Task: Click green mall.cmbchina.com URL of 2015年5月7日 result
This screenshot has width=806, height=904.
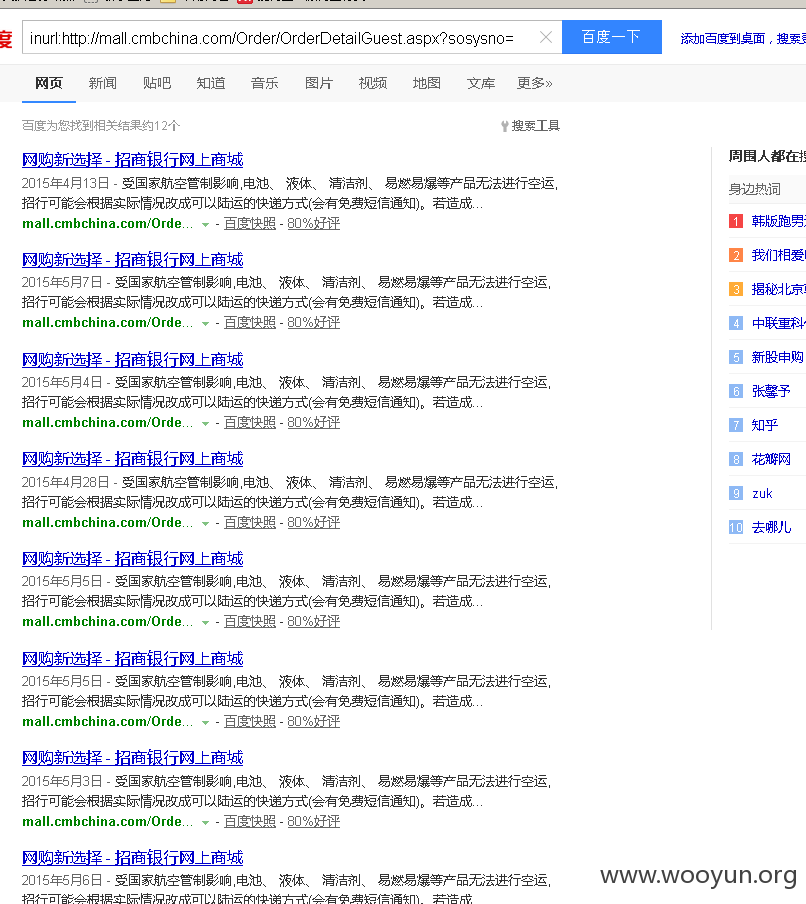Action: (x=107, y=323)
